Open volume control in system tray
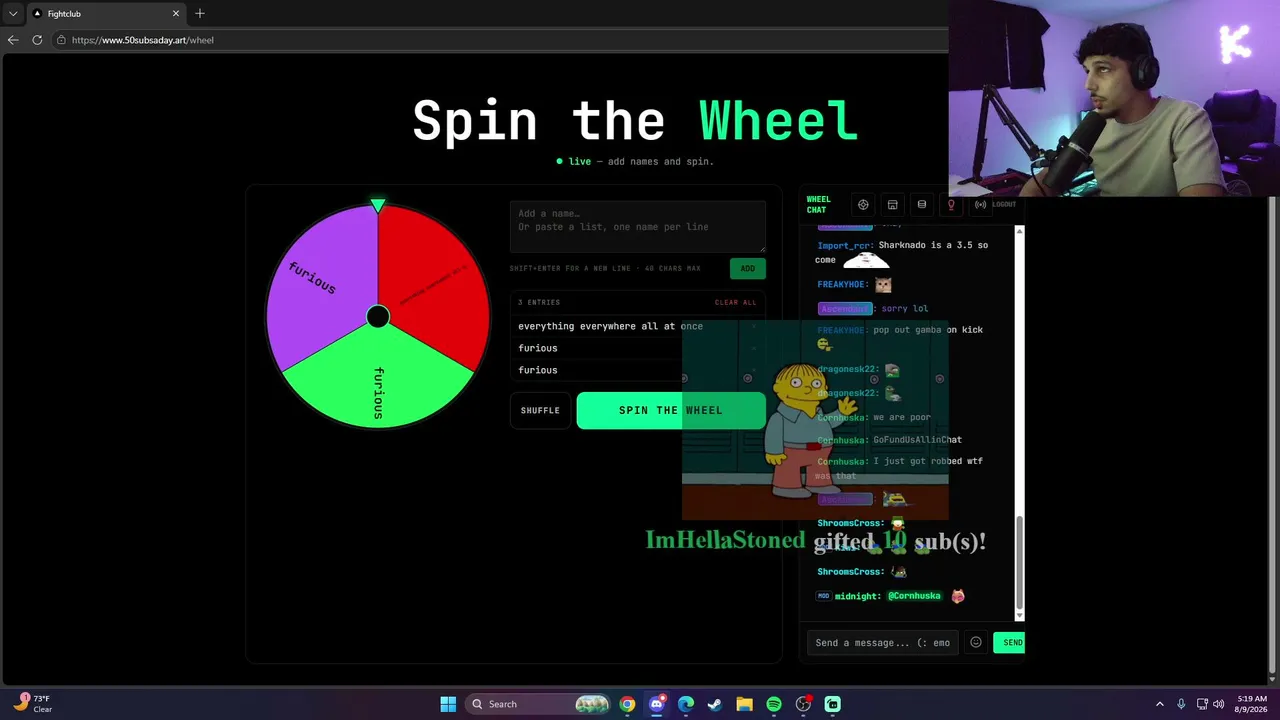The width and height of the screenshot is (1280, 720). tap(1219, 704)
